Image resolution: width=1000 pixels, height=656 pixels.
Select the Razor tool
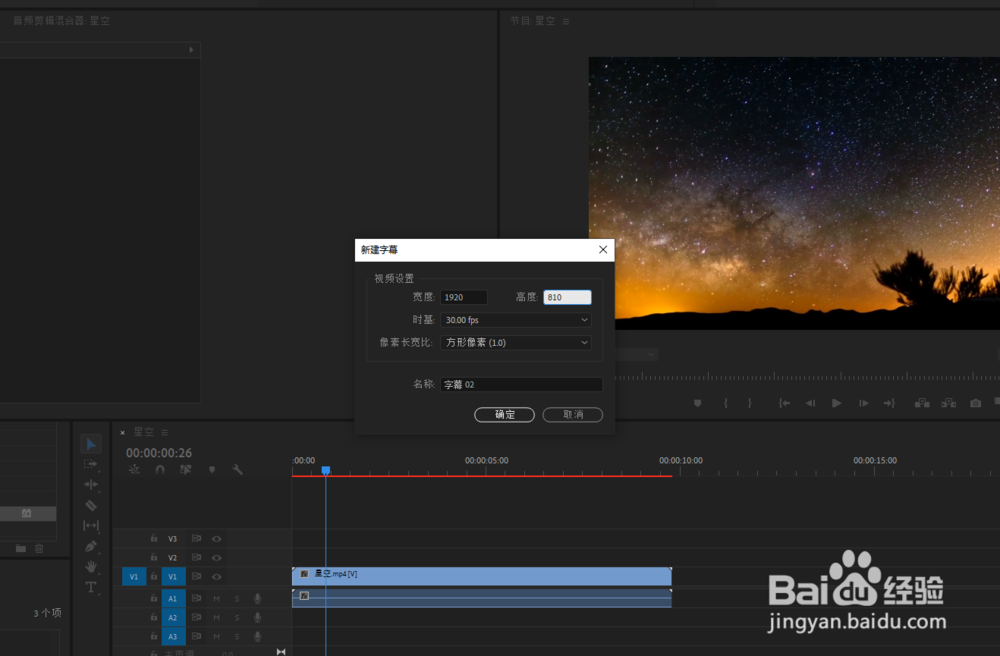coord(91,506)
